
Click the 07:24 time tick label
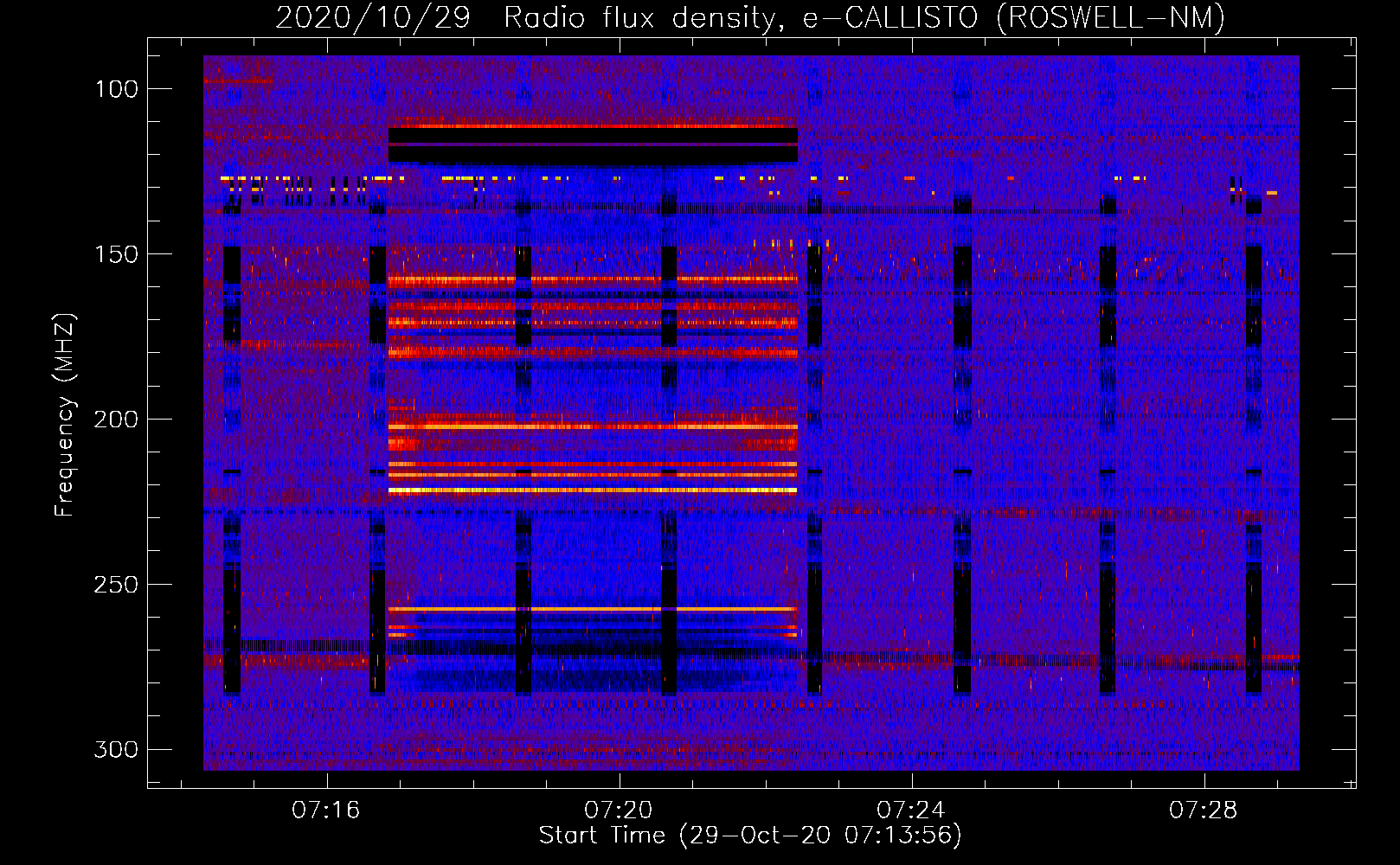(910, 810)
